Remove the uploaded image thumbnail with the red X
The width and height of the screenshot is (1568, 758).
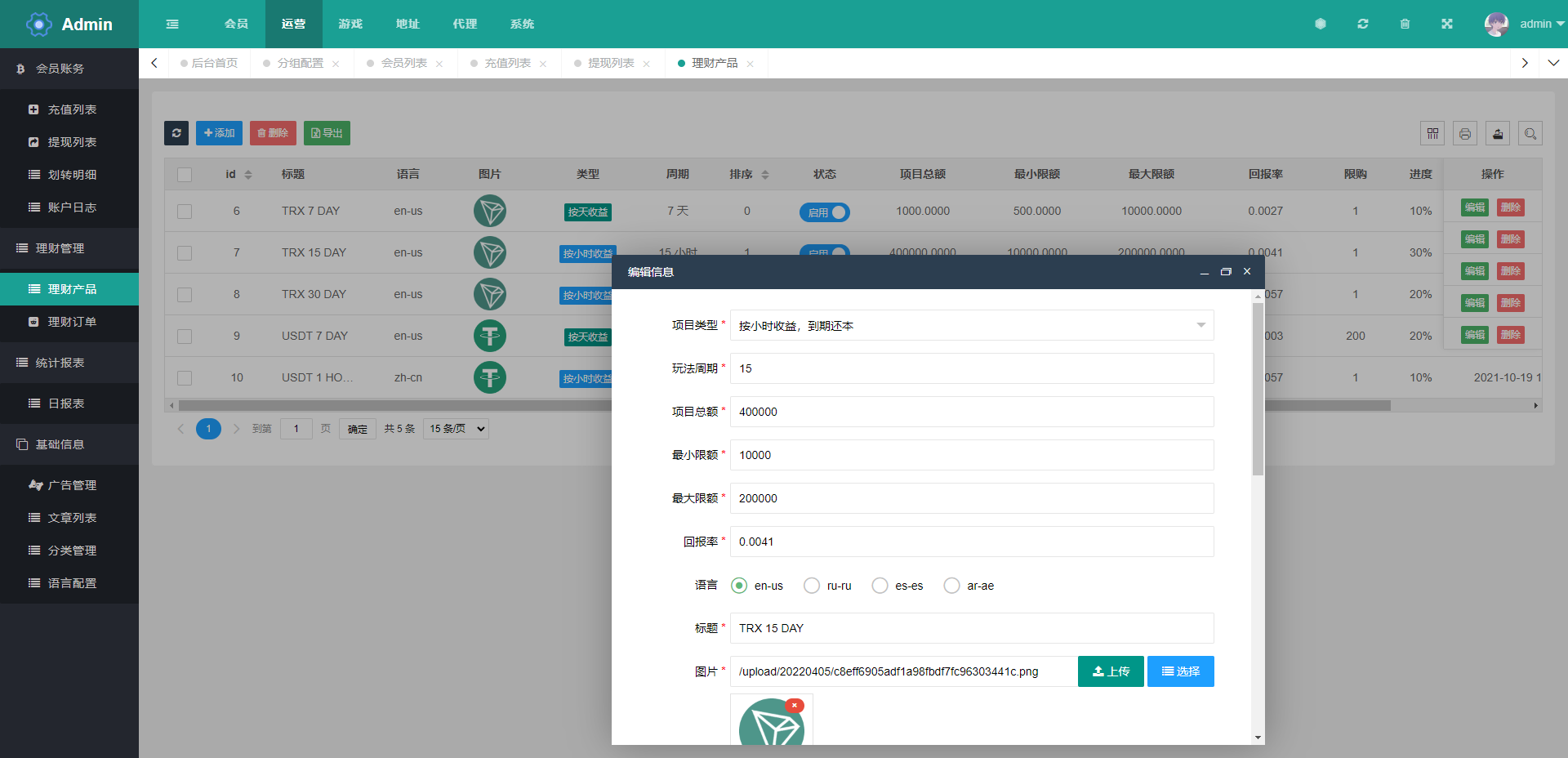coord(794,706)
